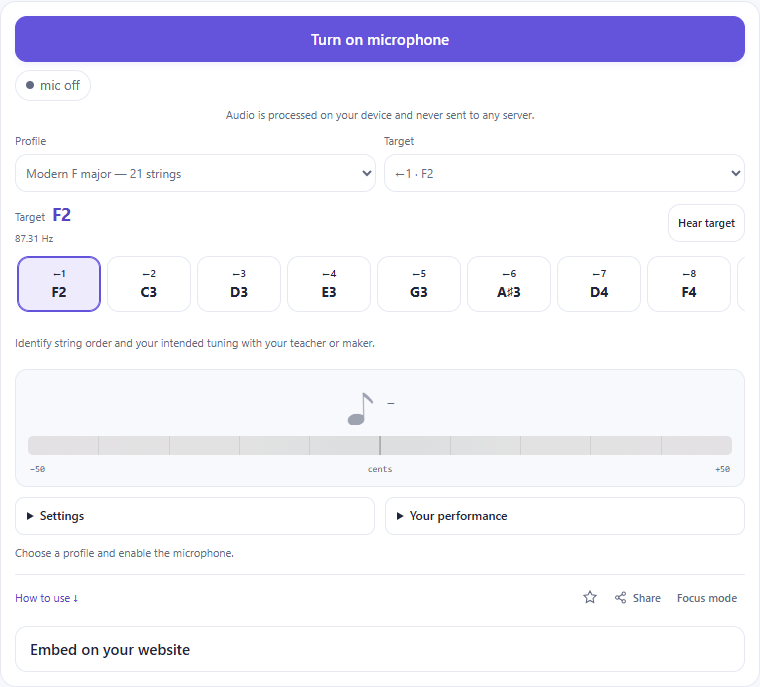Image resolution: width=760 pixels, height=687 pixels.
Task: Select string 7 D4 chip
Action: click(599, 284)
